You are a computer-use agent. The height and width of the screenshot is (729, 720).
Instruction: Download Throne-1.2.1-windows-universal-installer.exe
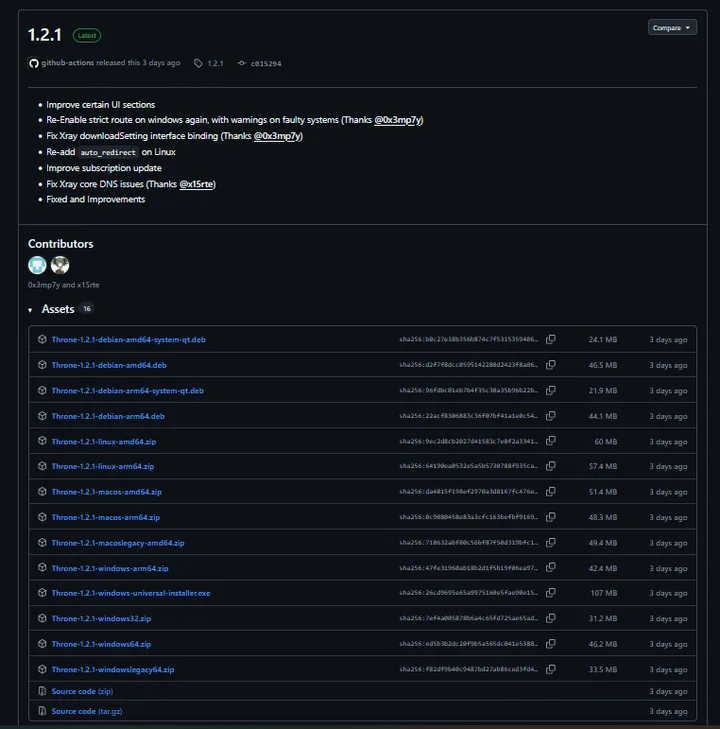[131, 593]
